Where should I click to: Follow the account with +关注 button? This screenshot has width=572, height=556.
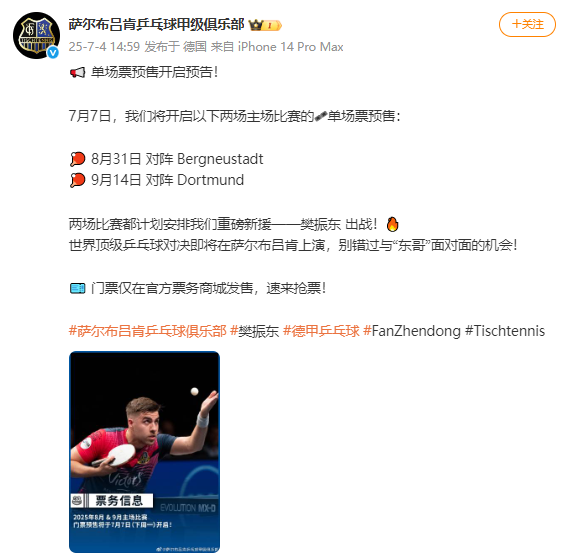click(527, 24)
